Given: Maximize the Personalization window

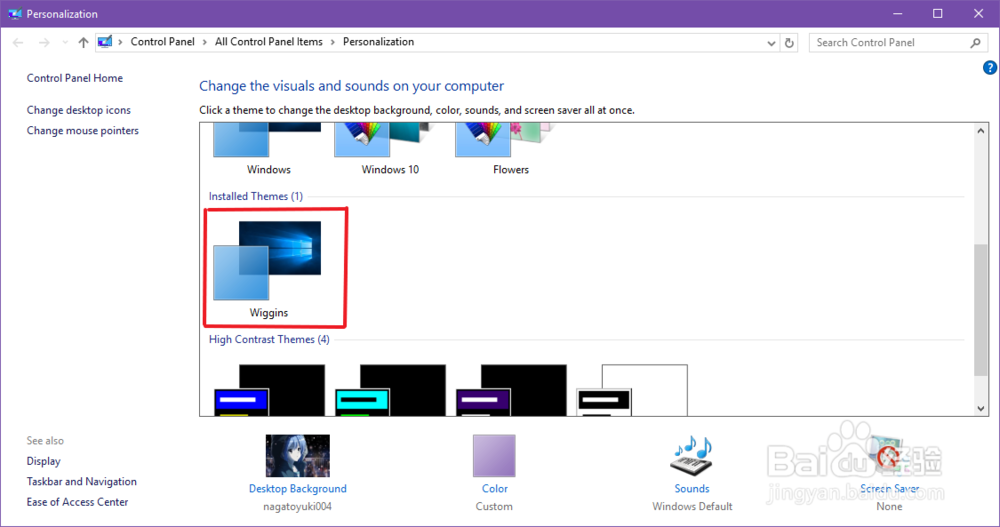Looking at the screenshot, I should [x=938, y=13].
